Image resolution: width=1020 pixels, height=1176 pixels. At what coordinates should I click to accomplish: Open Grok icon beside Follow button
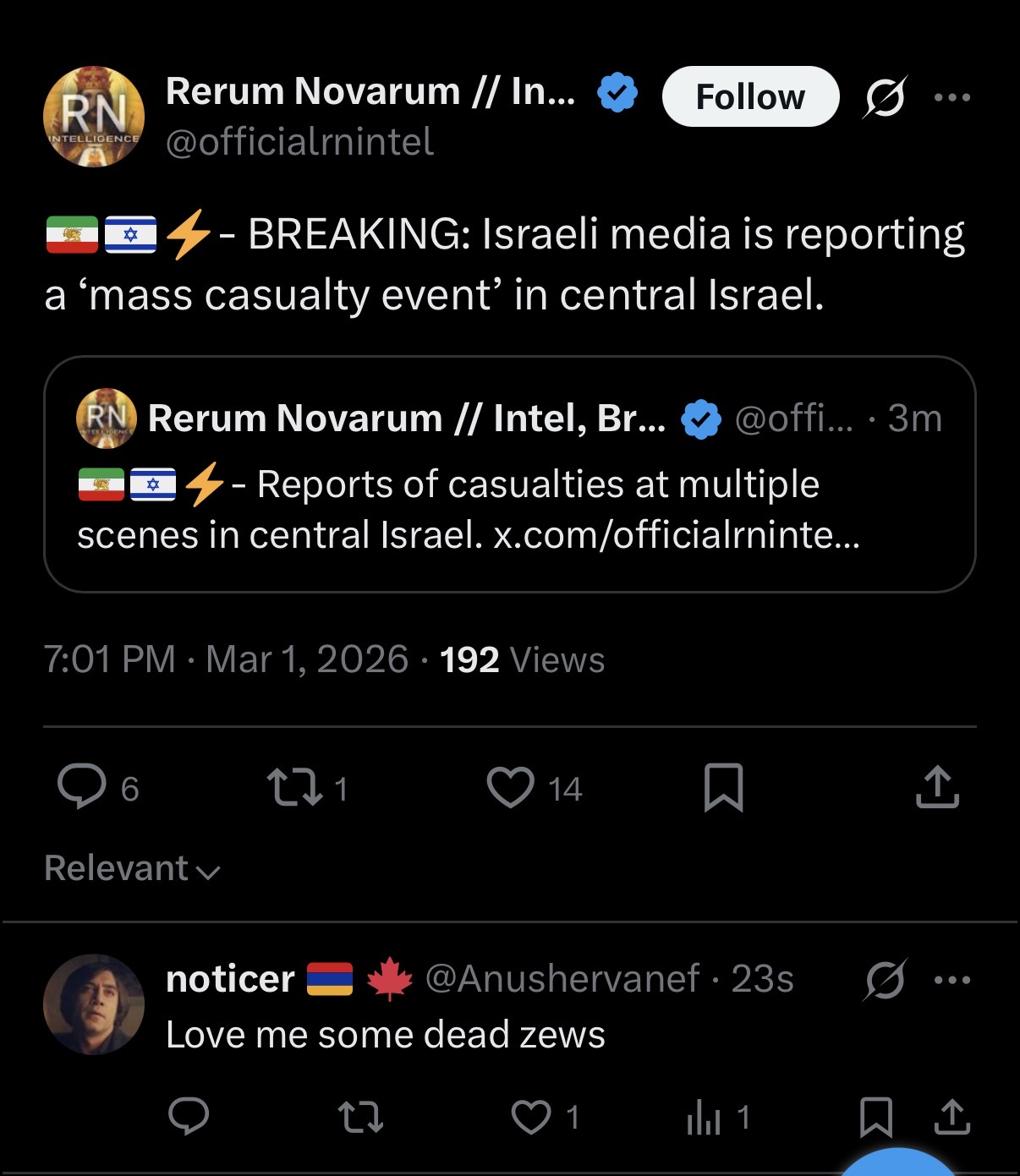tap(885, 97)
